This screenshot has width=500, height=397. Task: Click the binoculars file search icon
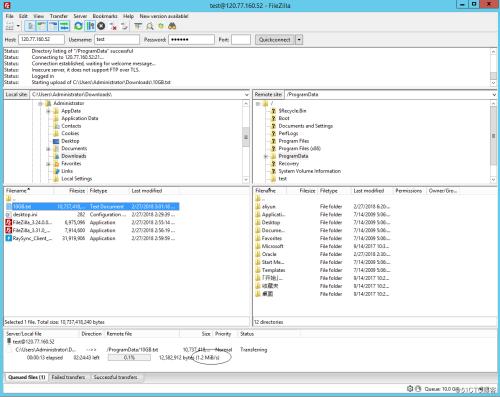coord(172,26)
